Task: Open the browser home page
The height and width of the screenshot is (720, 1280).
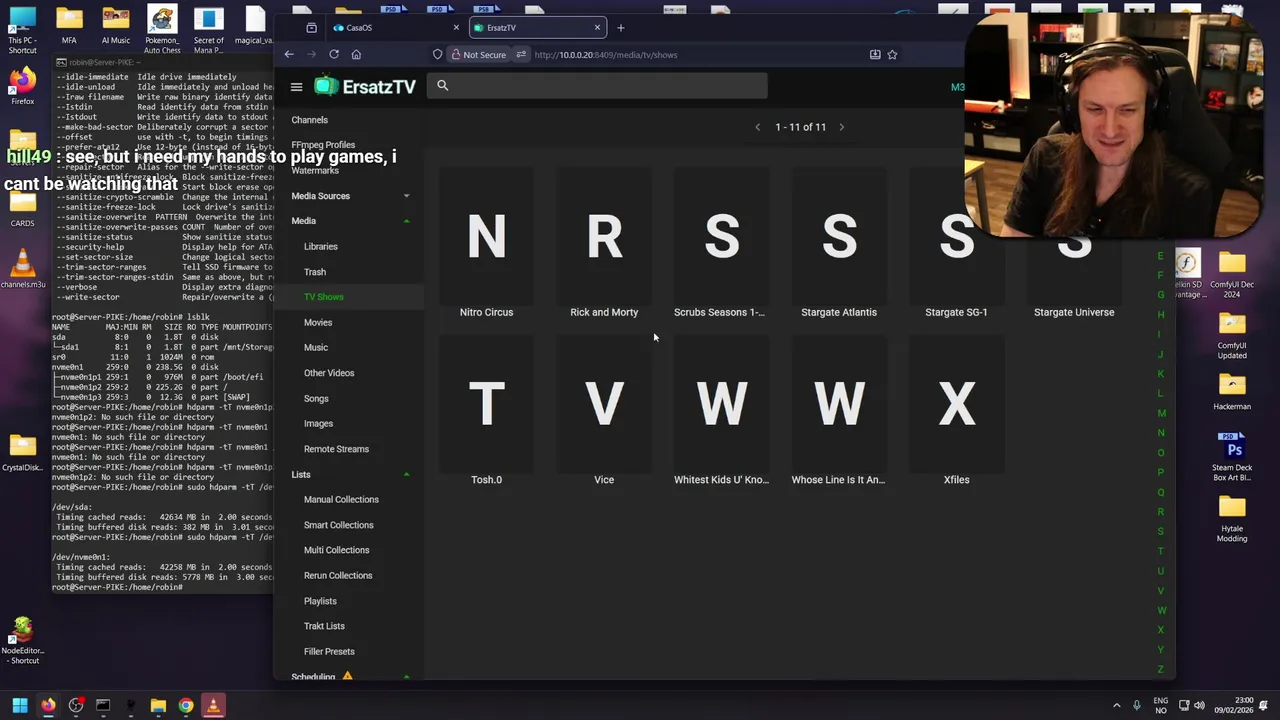Action: coord(356,55)
